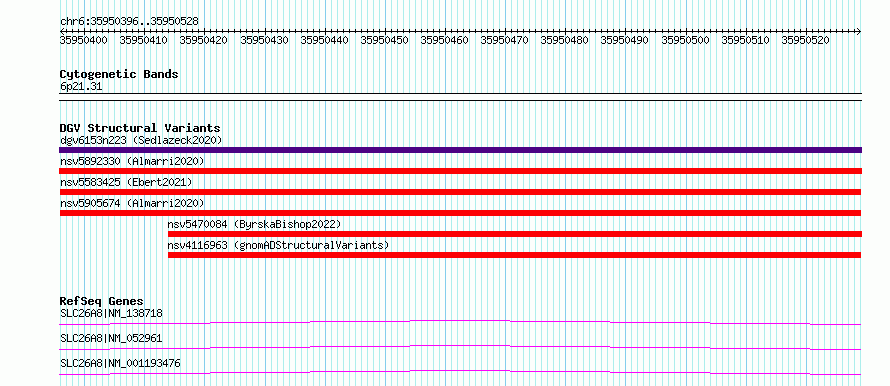Click the SLC26A8|NM_001193476 transcript label
The height and width of the screenshot is (386, 890).
point(120,363)
